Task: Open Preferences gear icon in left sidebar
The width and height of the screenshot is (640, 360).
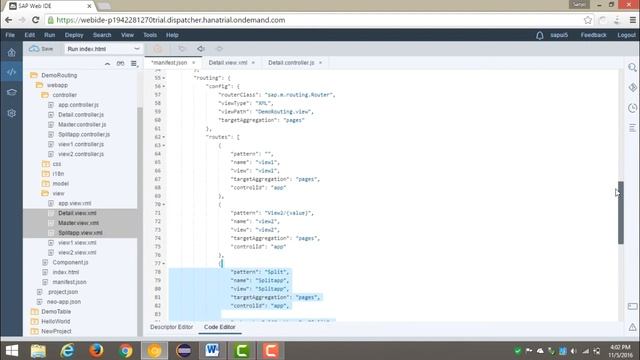Action: [11, 113]
